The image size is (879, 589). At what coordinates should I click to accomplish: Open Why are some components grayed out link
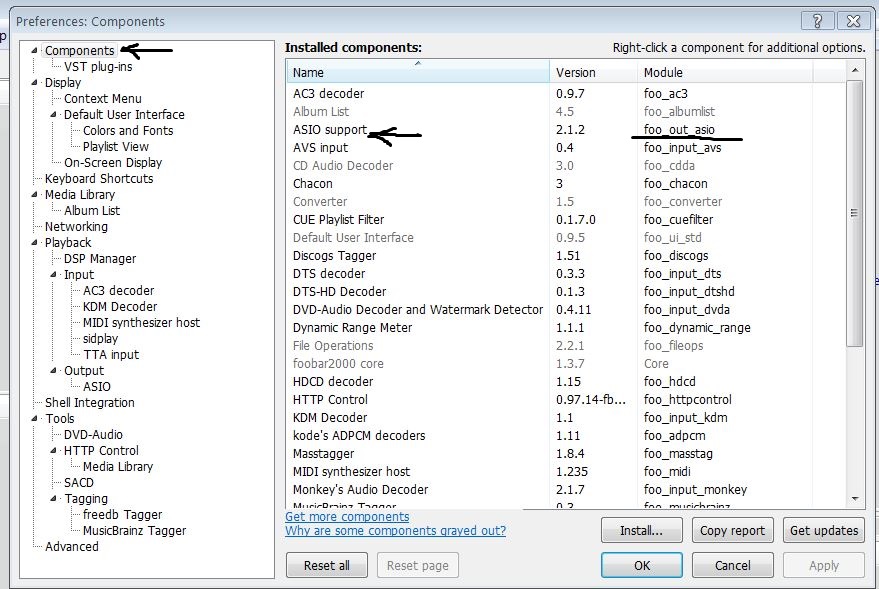[395, 531]
